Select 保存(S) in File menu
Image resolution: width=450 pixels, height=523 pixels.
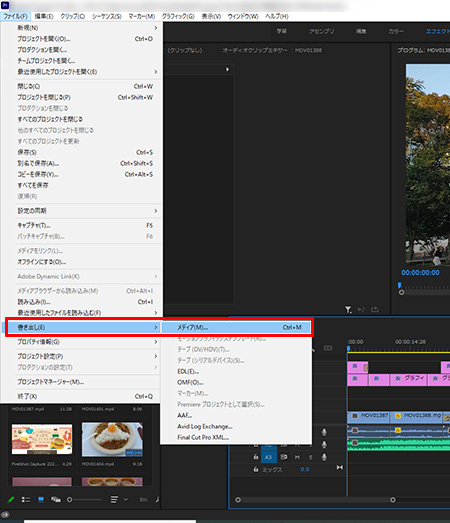click(x=82, y=152)
